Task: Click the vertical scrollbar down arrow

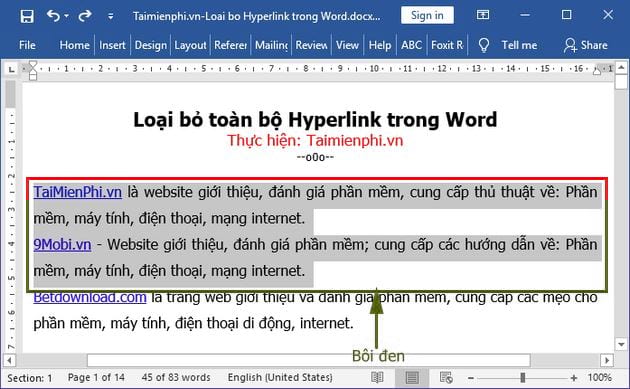Action: click(x=621, y=344)
